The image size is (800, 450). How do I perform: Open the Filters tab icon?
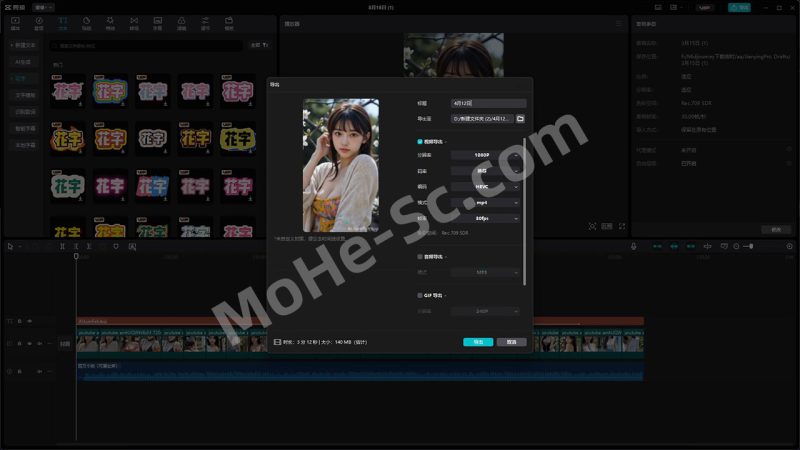point(181,23)
